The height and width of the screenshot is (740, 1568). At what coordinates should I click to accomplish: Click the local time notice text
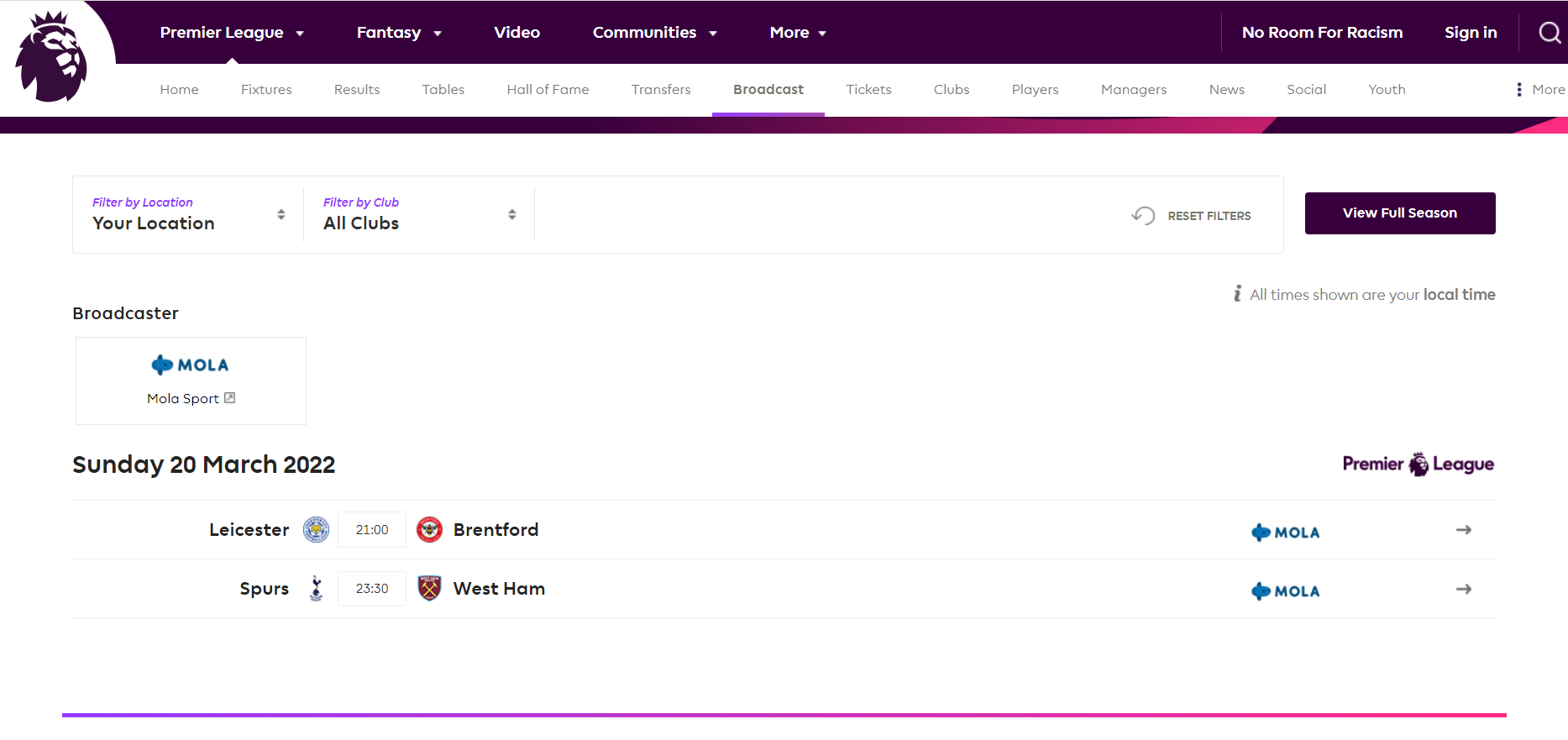[x=1372, y=295]
